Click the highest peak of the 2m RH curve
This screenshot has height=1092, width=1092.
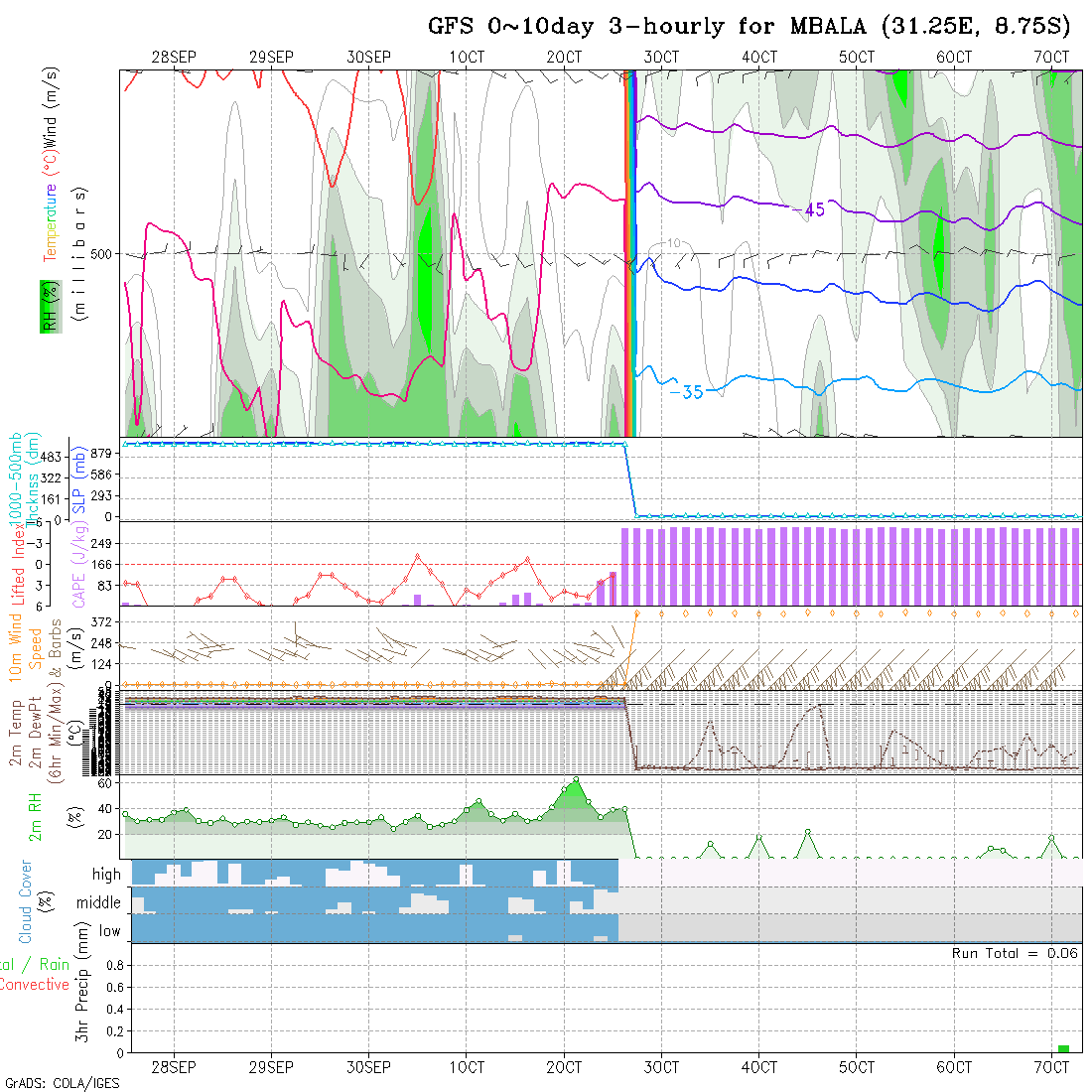(x=576, y=779)
